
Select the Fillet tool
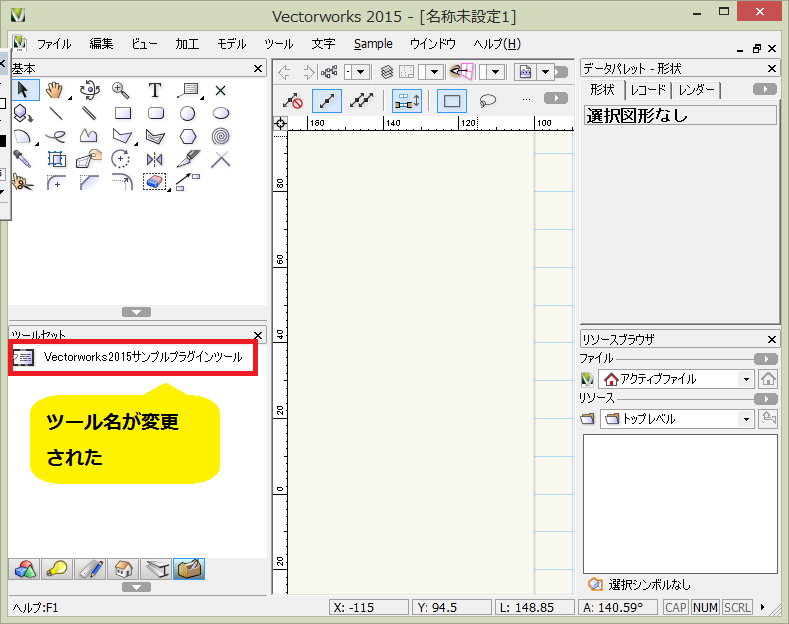56,182
